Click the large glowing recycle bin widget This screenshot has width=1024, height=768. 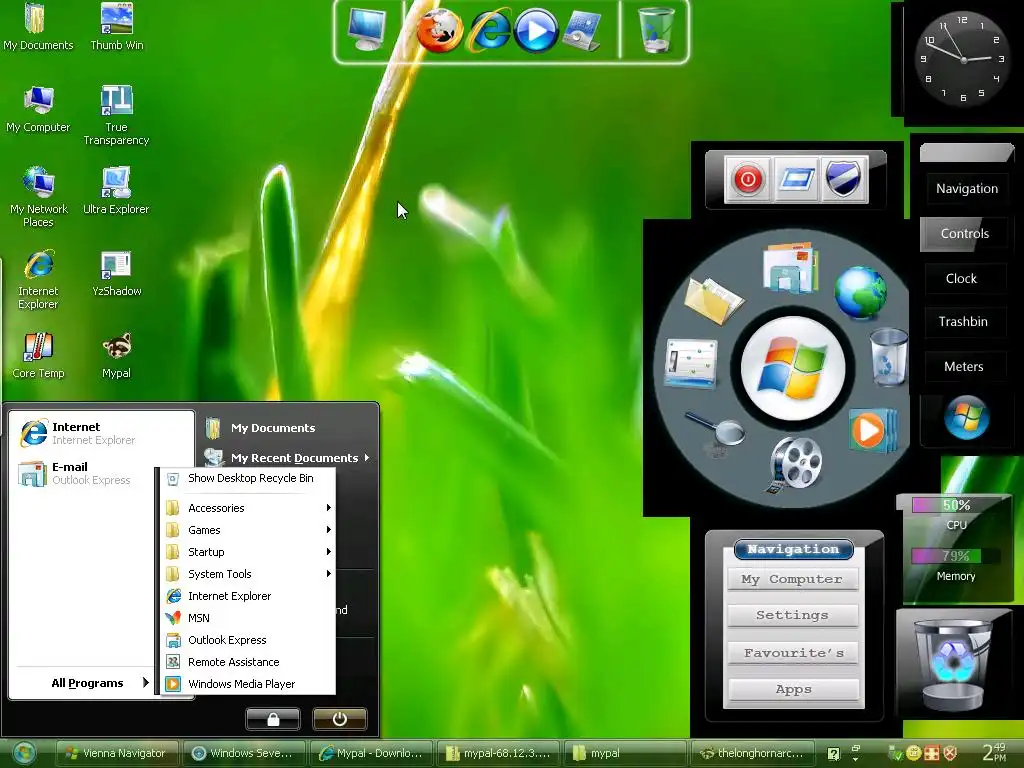point(952,665)
